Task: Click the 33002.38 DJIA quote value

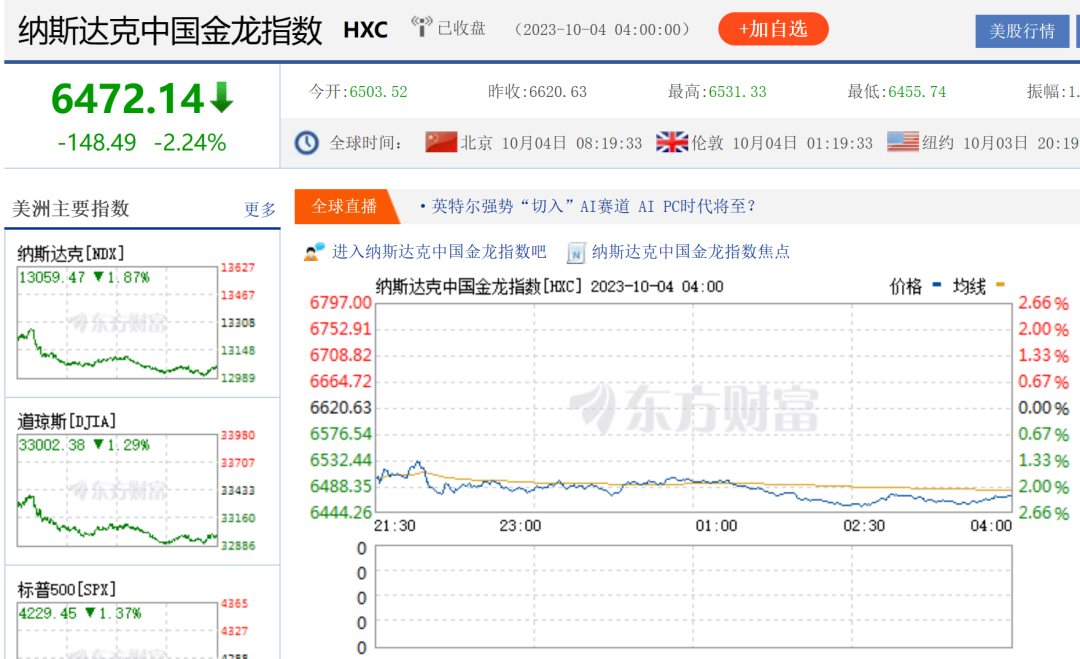Action: click(52, 445)
